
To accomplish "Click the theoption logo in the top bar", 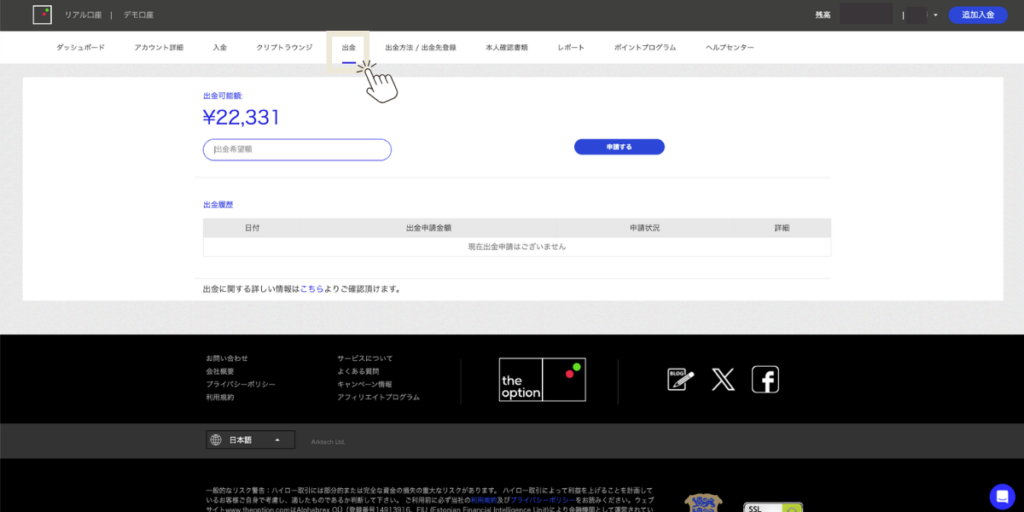I will click(x=41, y=15).
